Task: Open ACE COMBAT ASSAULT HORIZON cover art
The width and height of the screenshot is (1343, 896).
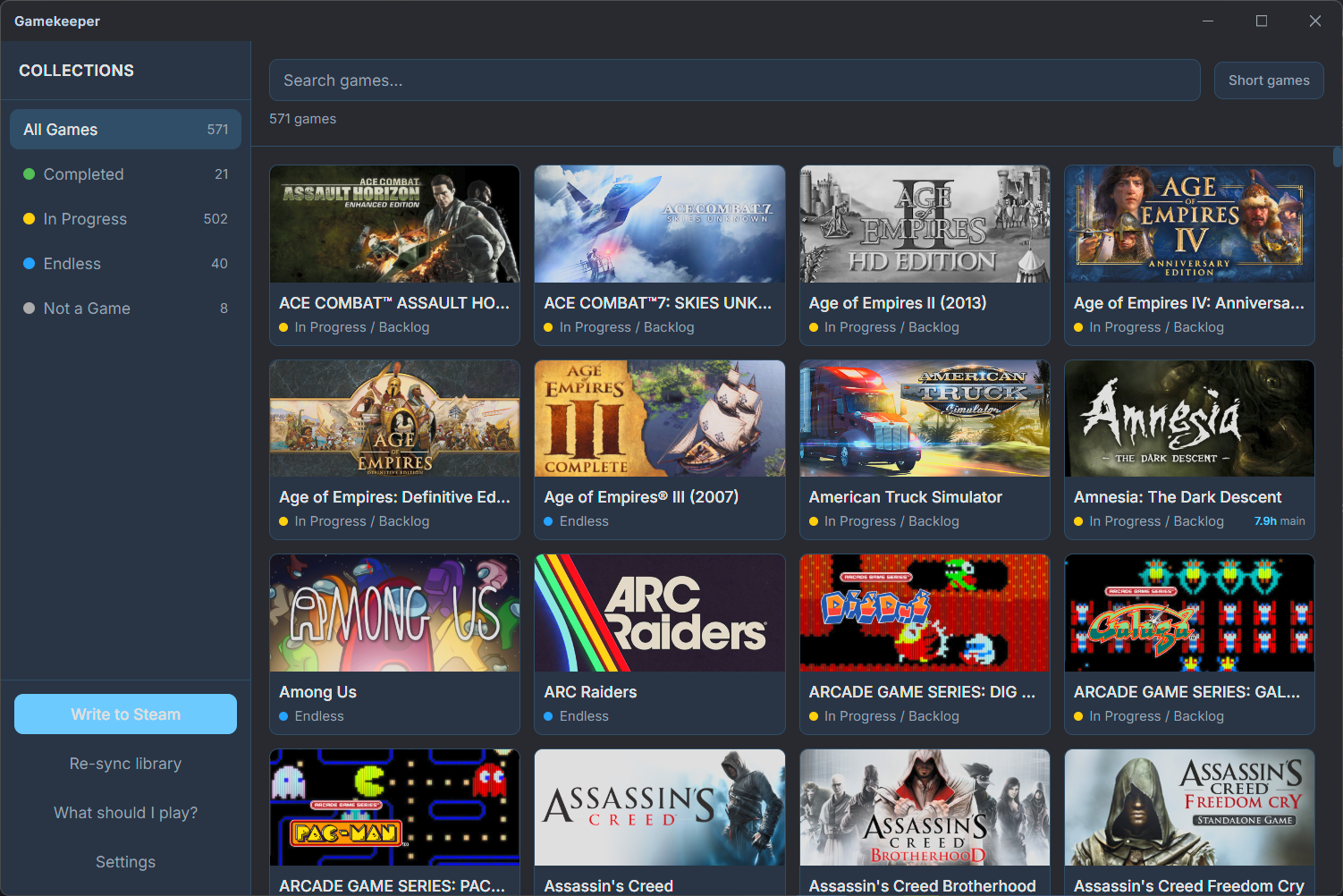Action: (x=394, y=224)
